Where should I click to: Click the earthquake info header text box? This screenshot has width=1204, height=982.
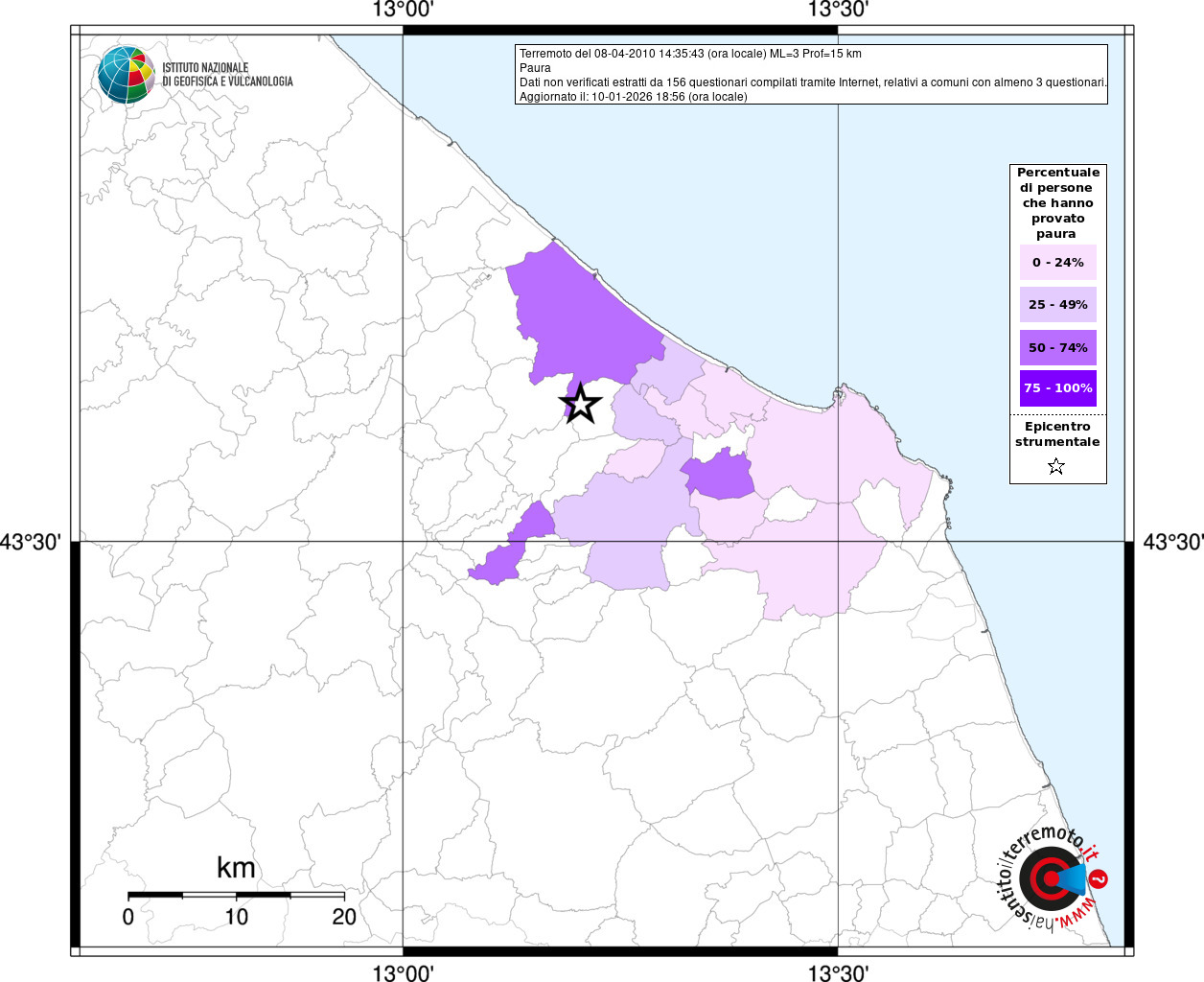811,75
